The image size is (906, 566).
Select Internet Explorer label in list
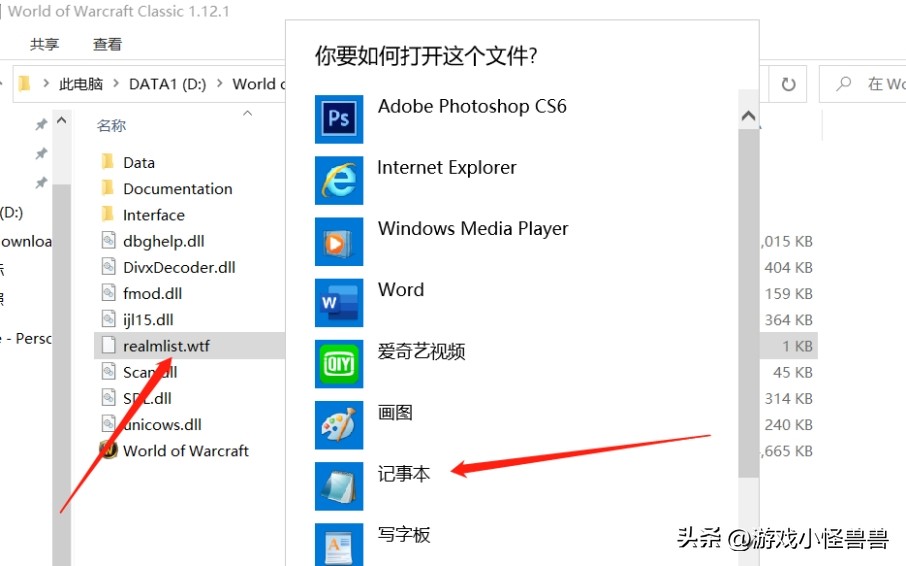click(447, 167)
